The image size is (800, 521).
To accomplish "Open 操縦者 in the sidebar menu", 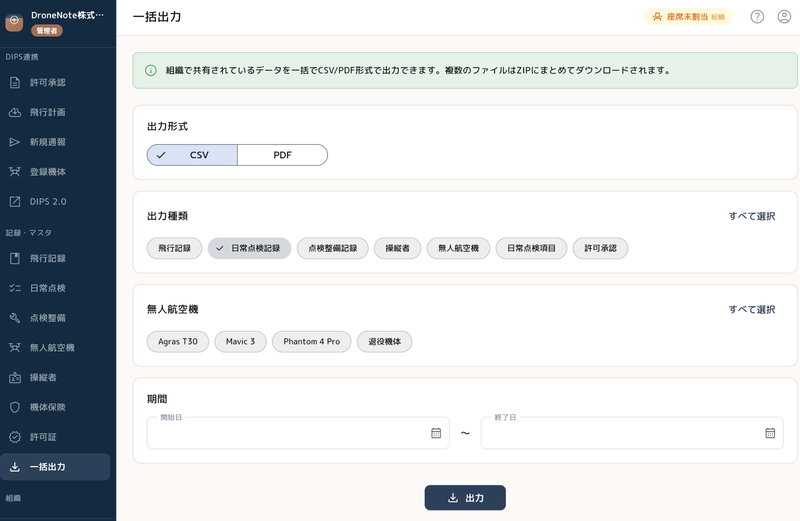I will point(42,378).
